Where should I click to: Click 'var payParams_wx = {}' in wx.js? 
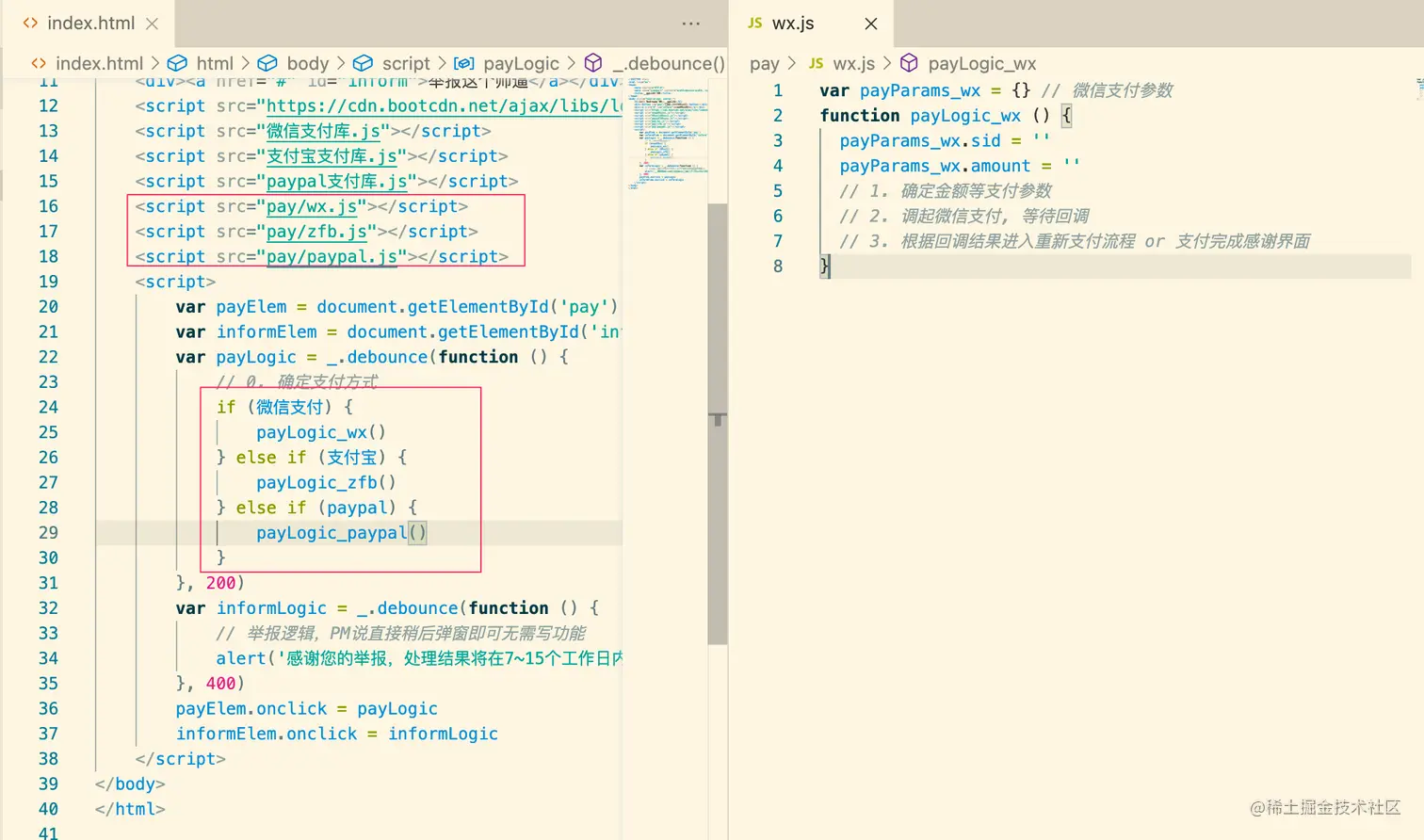pyautogui.click(x=925, y=90)
